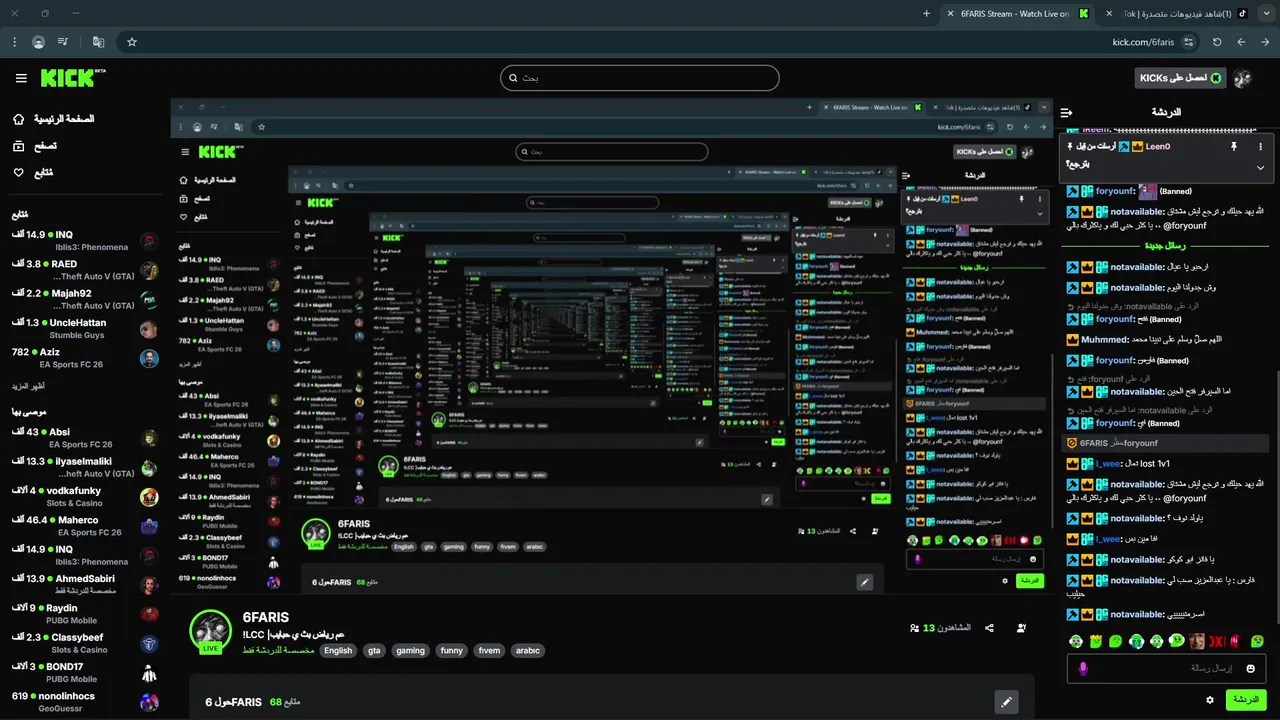Open 6FARIS channel avatar with LIVE badge
The height and width of the screenshot is (720, 1280).
211,631
